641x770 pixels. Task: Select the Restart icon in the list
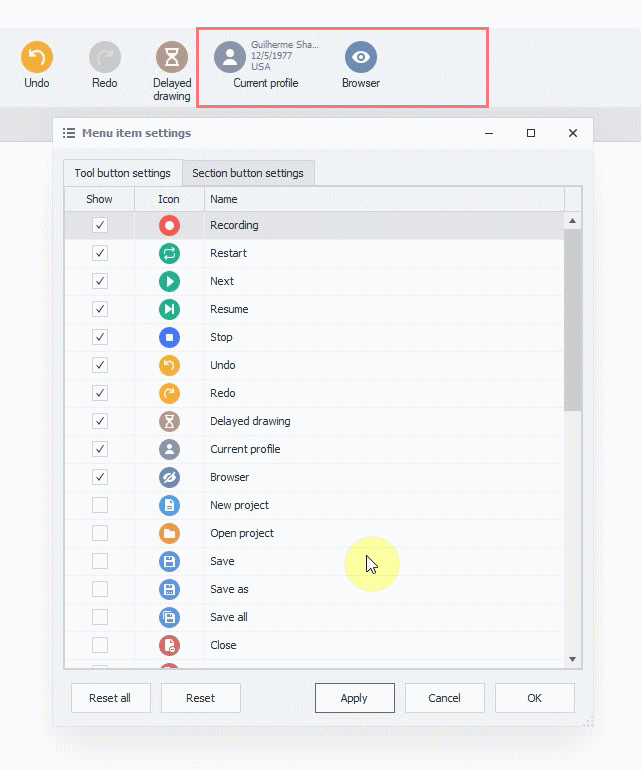click(x=169, y=253)
